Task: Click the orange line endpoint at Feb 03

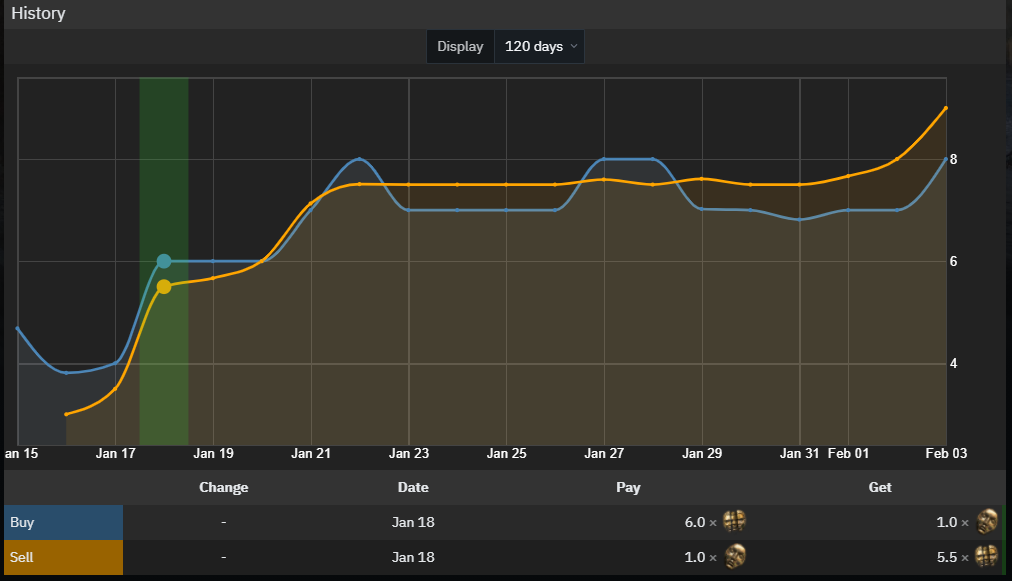Action: pos(946,108)
